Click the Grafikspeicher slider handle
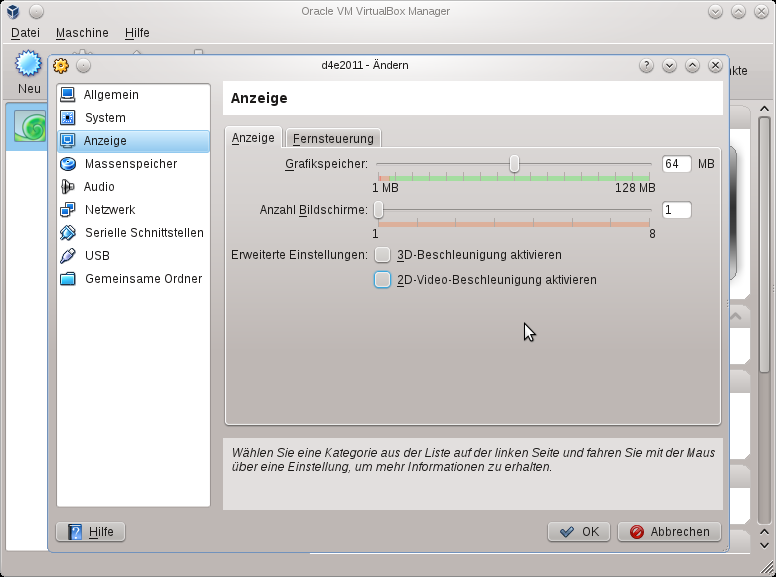Image resolution: width=776 pixels, height=577 pixels. (515, 164)
